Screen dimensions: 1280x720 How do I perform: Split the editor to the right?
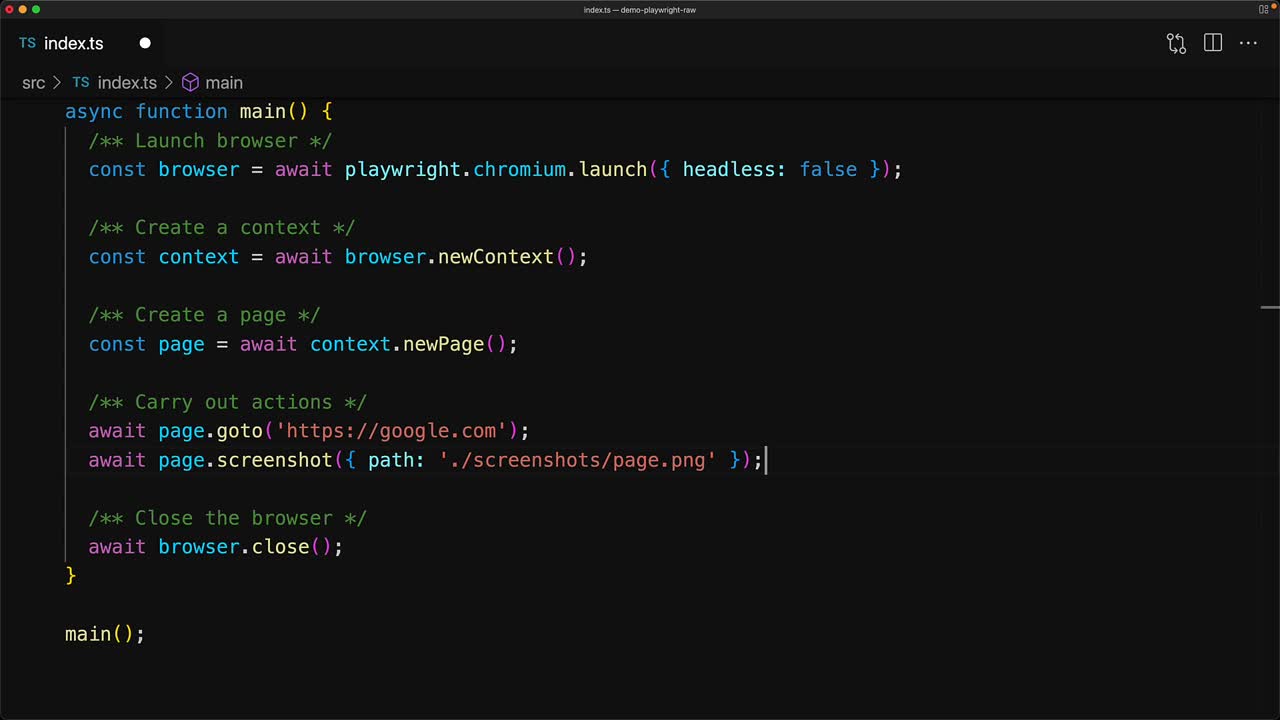coord(1213,43)
